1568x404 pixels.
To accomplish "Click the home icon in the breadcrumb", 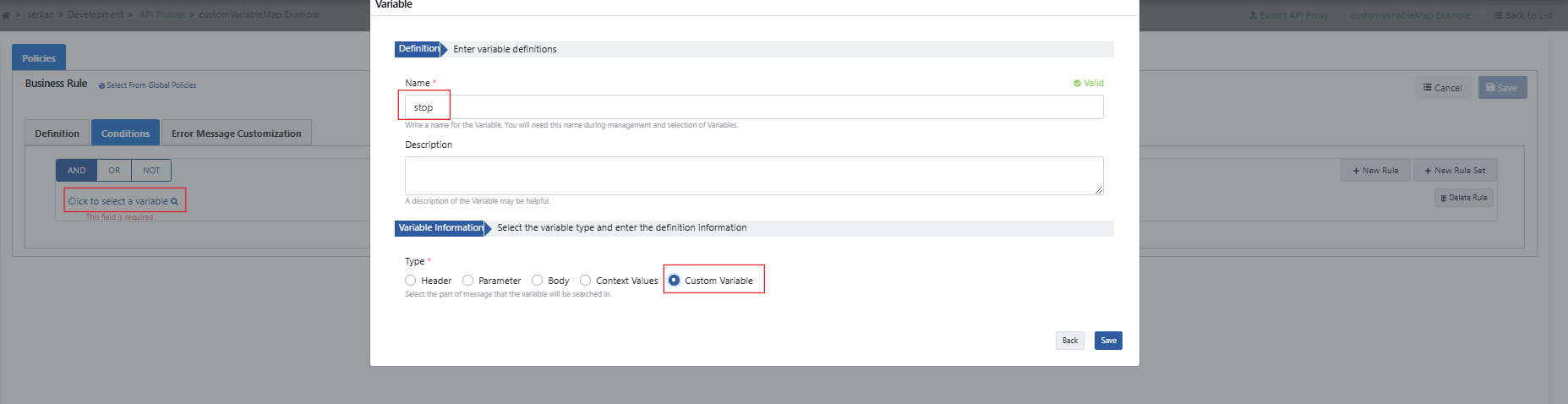I will pyautogui.click(x=6, y=15).
